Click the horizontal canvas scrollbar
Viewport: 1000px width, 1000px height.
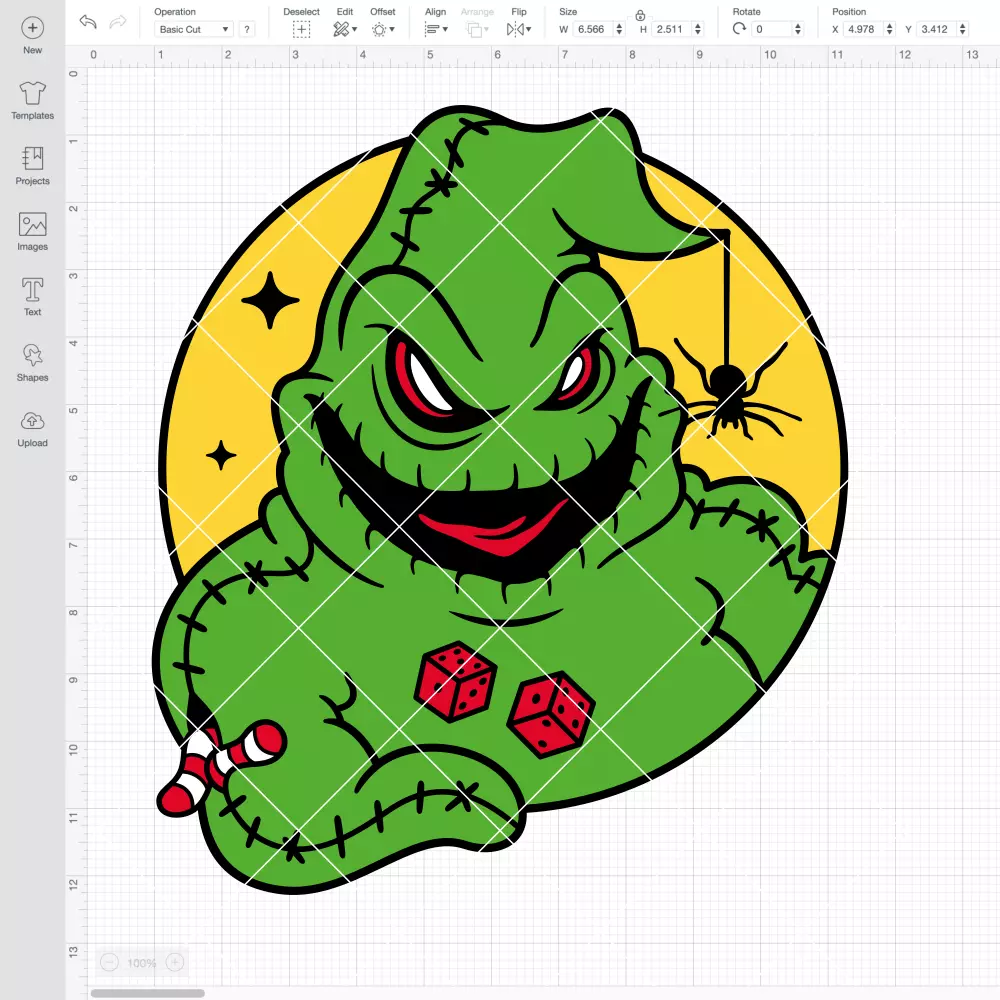pyautogui.click(x=147, y=993)
